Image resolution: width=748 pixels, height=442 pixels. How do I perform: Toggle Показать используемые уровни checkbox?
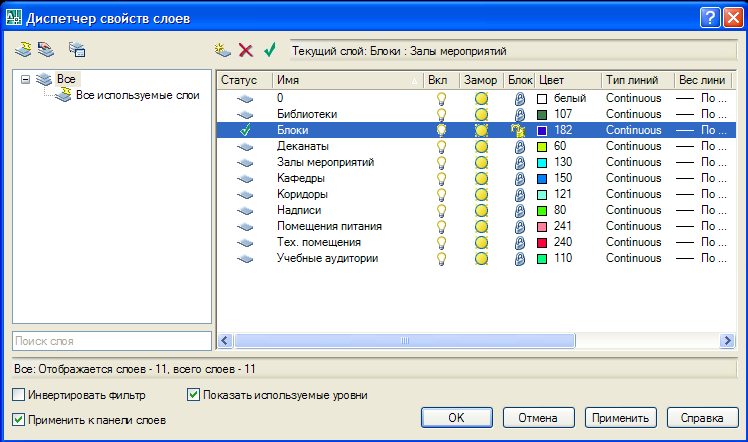tap(193, 395)
